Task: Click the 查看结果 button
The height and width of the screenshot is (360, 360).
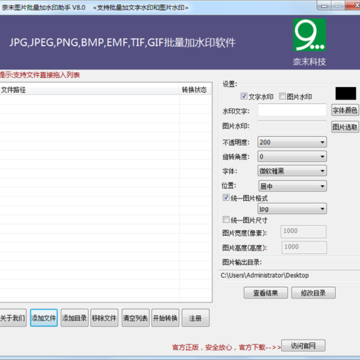Action: [266, 293]
